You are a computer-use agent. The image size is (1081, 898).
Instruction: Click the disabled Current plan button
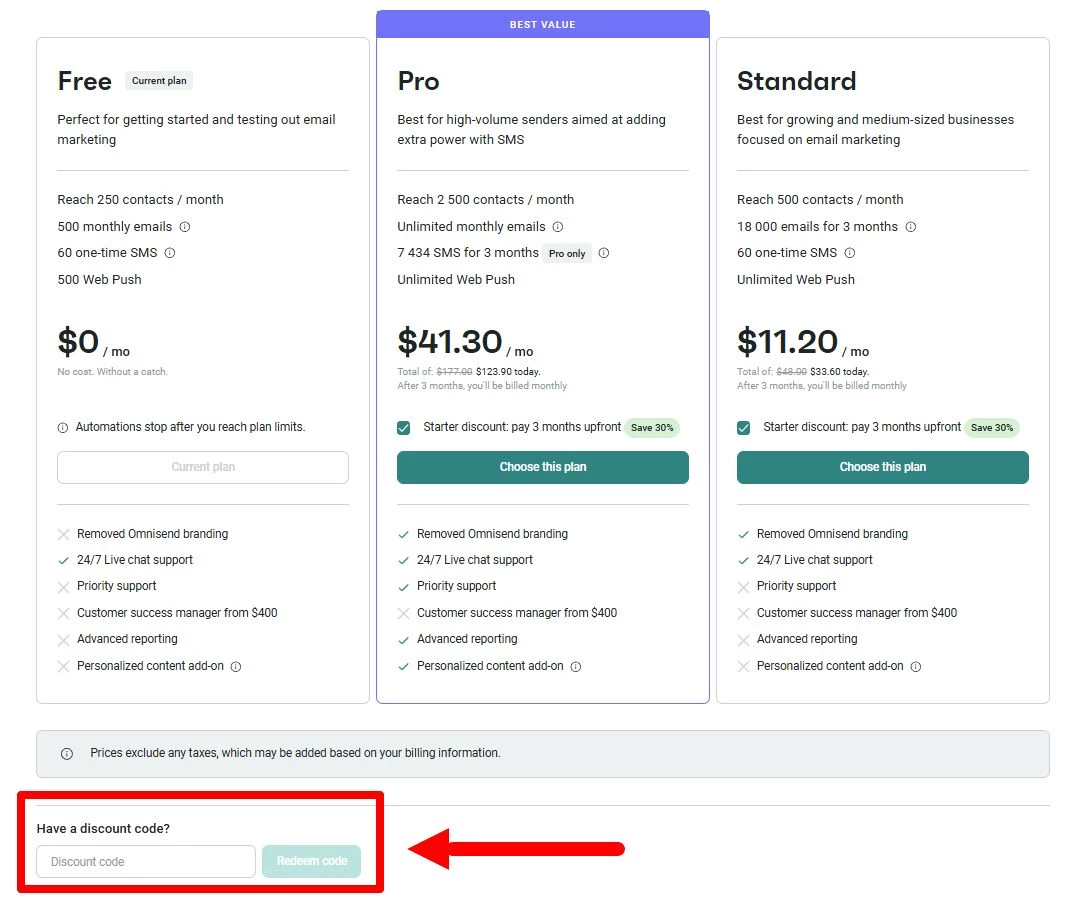click(x=203, y=467)
